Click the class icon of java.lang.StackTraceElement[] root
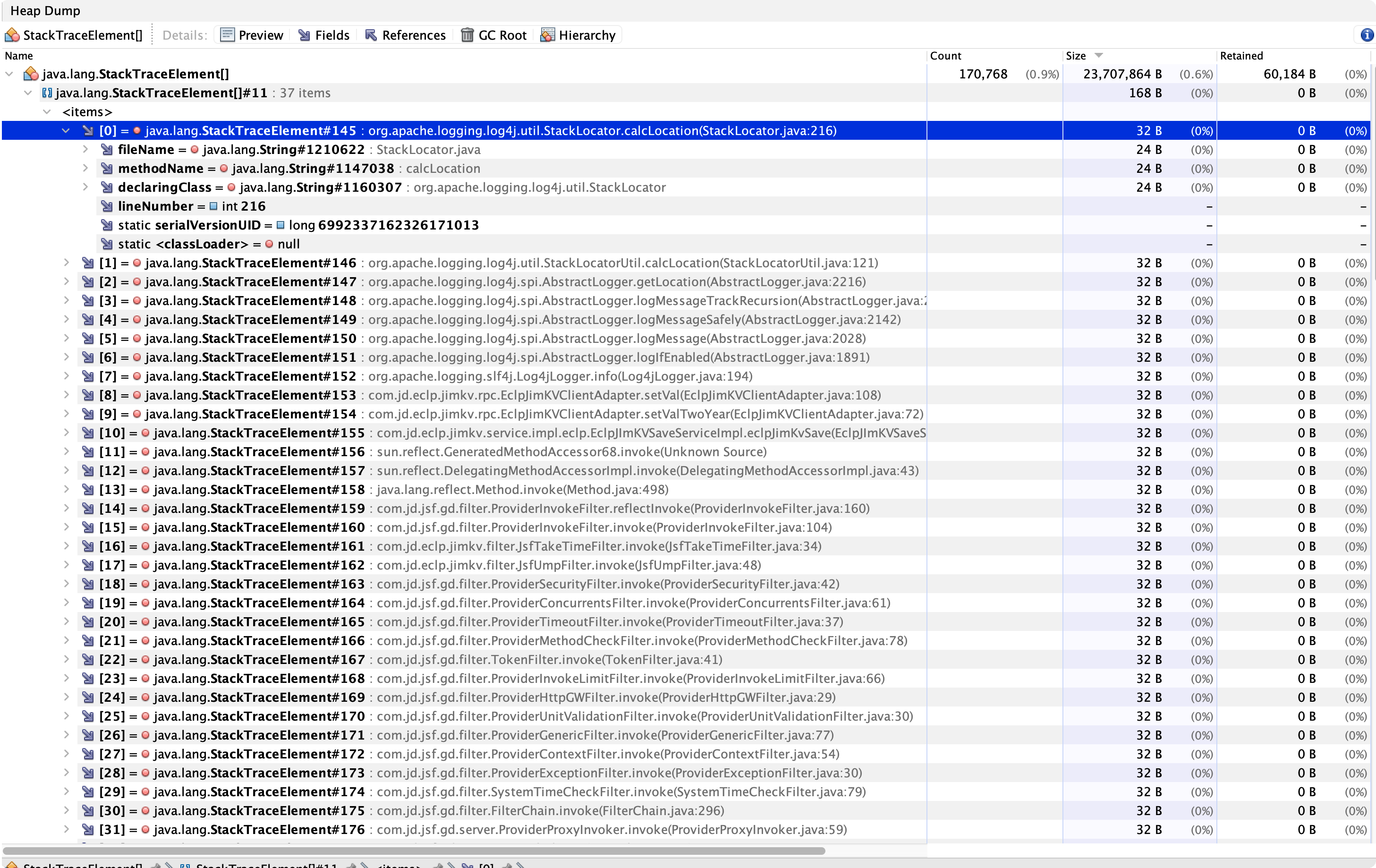 tap(31, 74)
